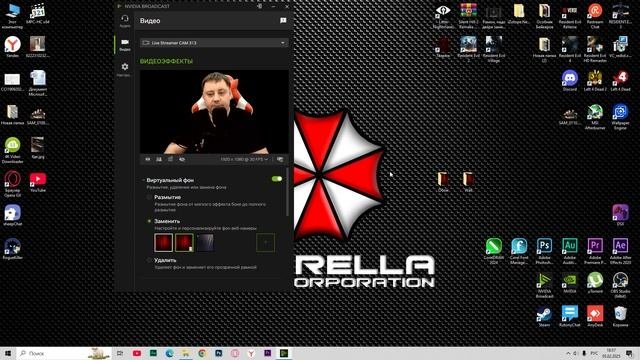Click the feedback icon beside Видео header
Image resolution: width=640 pixels, height=360 pixels.
pos(283,20)
